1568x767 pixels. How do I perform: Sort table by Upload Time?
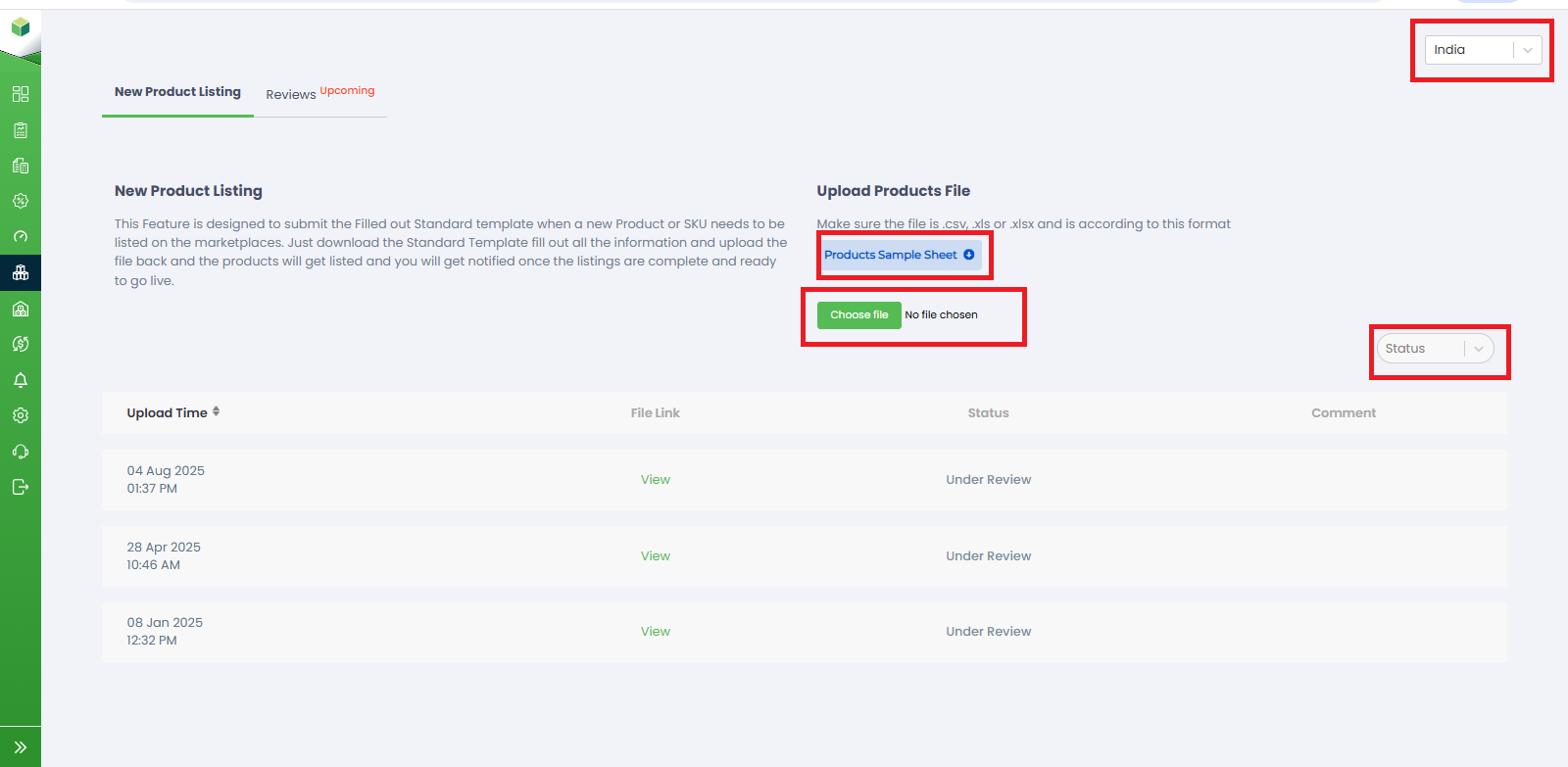click(x=172, y=412)
